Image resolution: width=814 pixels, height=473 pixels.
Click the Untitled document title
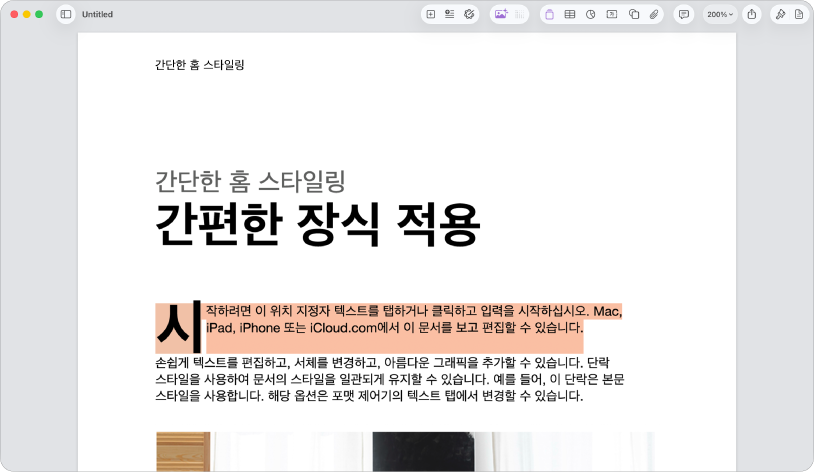[97, 15]
